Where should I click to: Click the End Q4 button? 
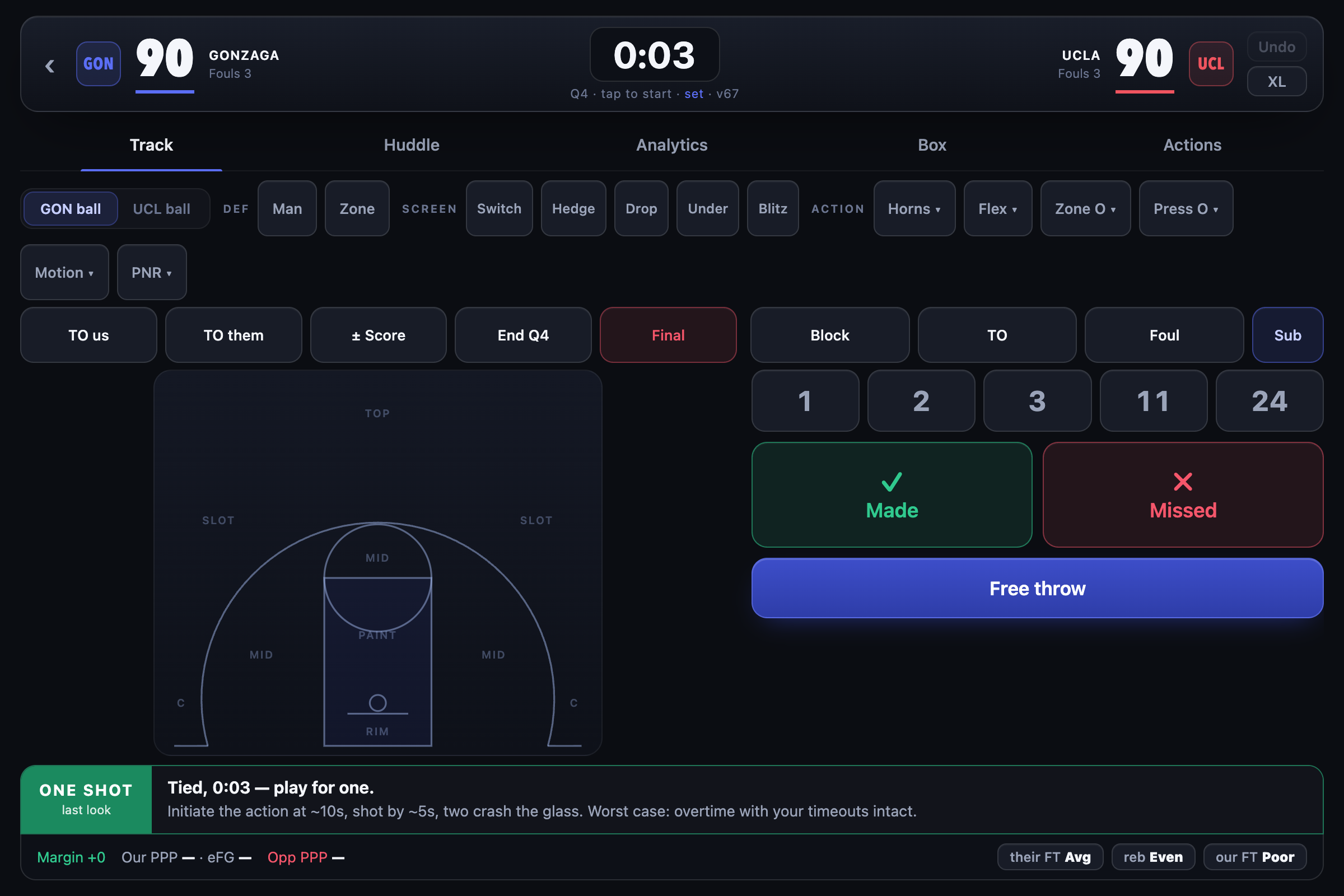click(x=523, y=335)
